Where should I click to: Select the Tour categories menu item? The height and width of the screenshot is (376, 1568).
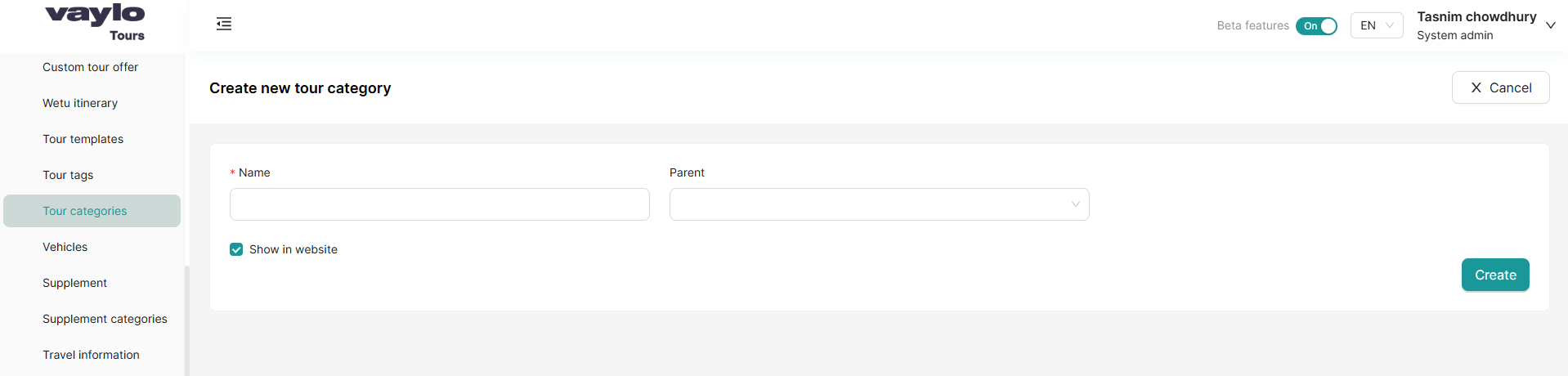pyautogui.click(x=85, y=211)
